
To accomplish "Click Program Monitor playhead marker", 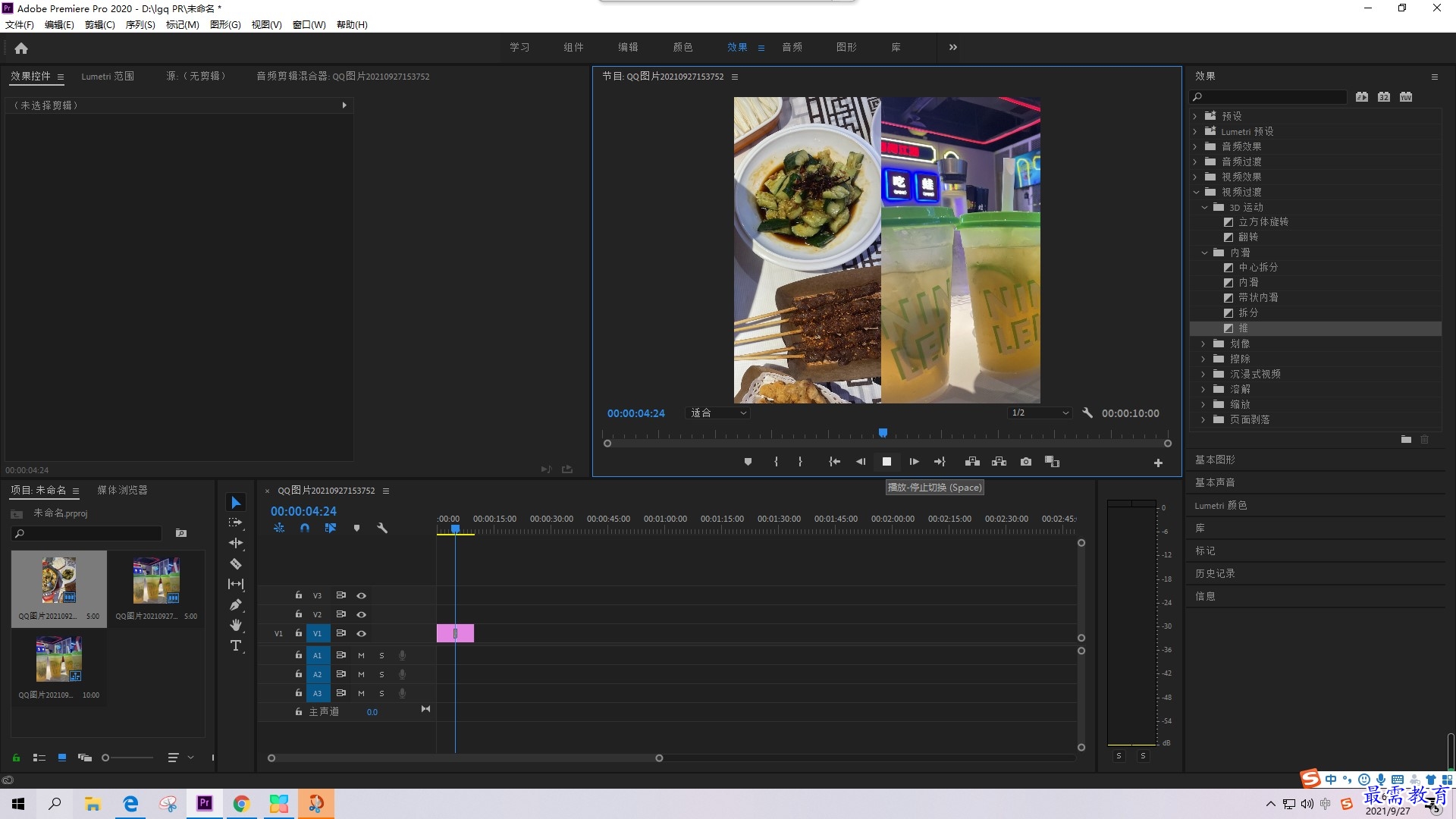I will click(883, 433).
